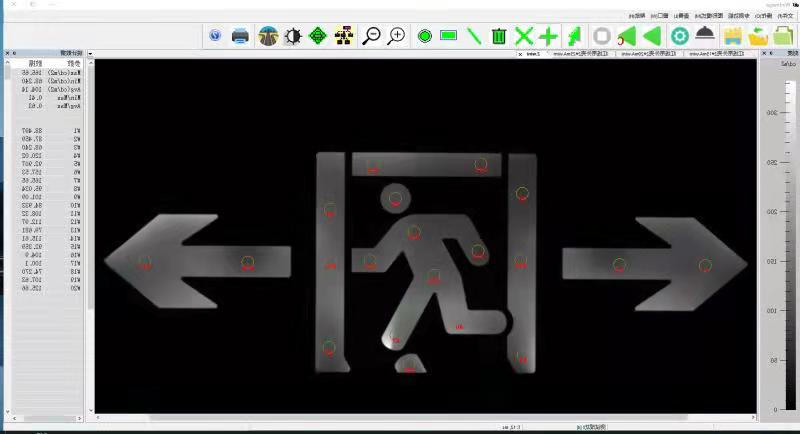Screen dimensions: 800x434
Task: Click the green plus add icon
Action: pyautogui.click(x=548, y=36)
